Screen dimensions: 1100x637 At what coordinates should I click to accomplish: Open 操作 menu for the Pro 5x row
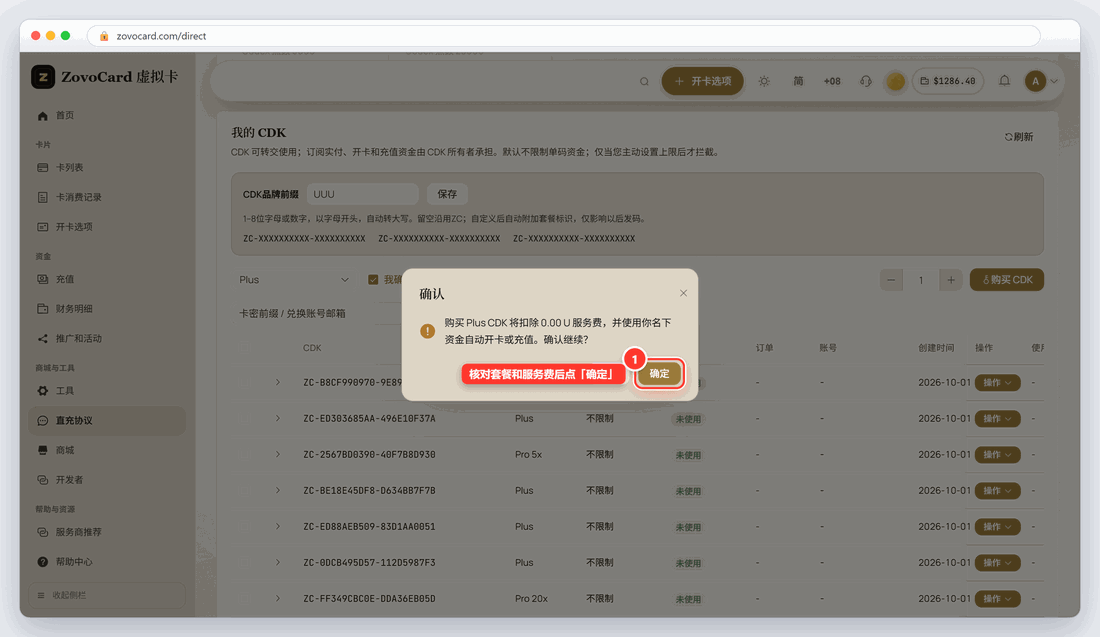click(997, 455)
